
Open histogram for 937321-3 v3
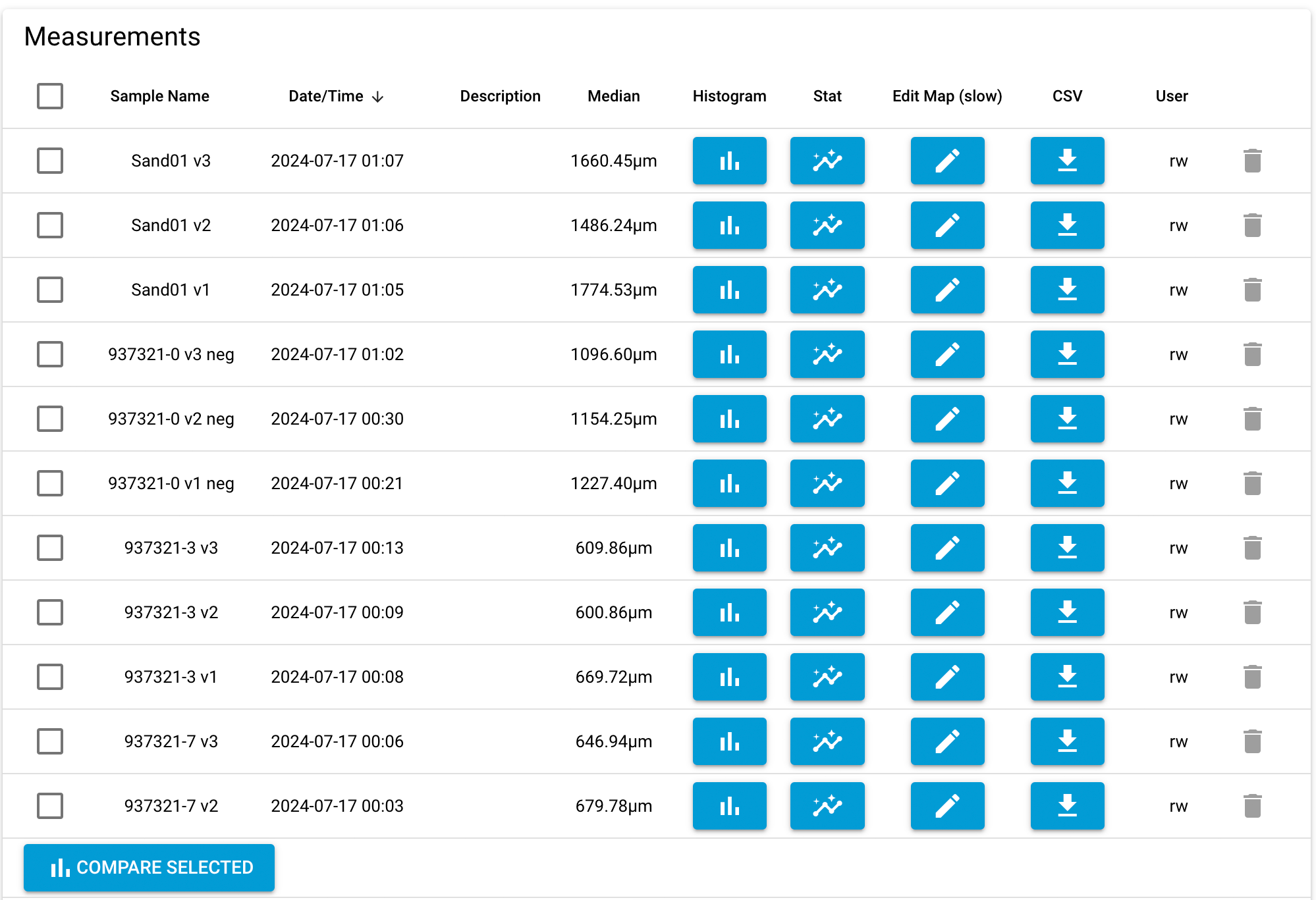(x=729, y=548)
